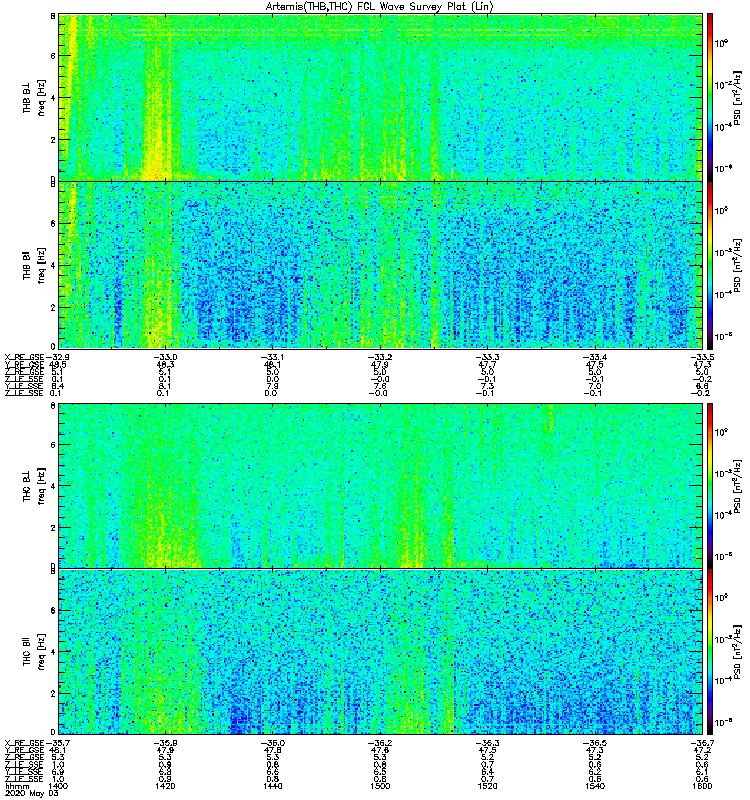This screenshot has height=800, width=750.
Task: Click the 1400 time tick label
Action: (x=58, y=786)
